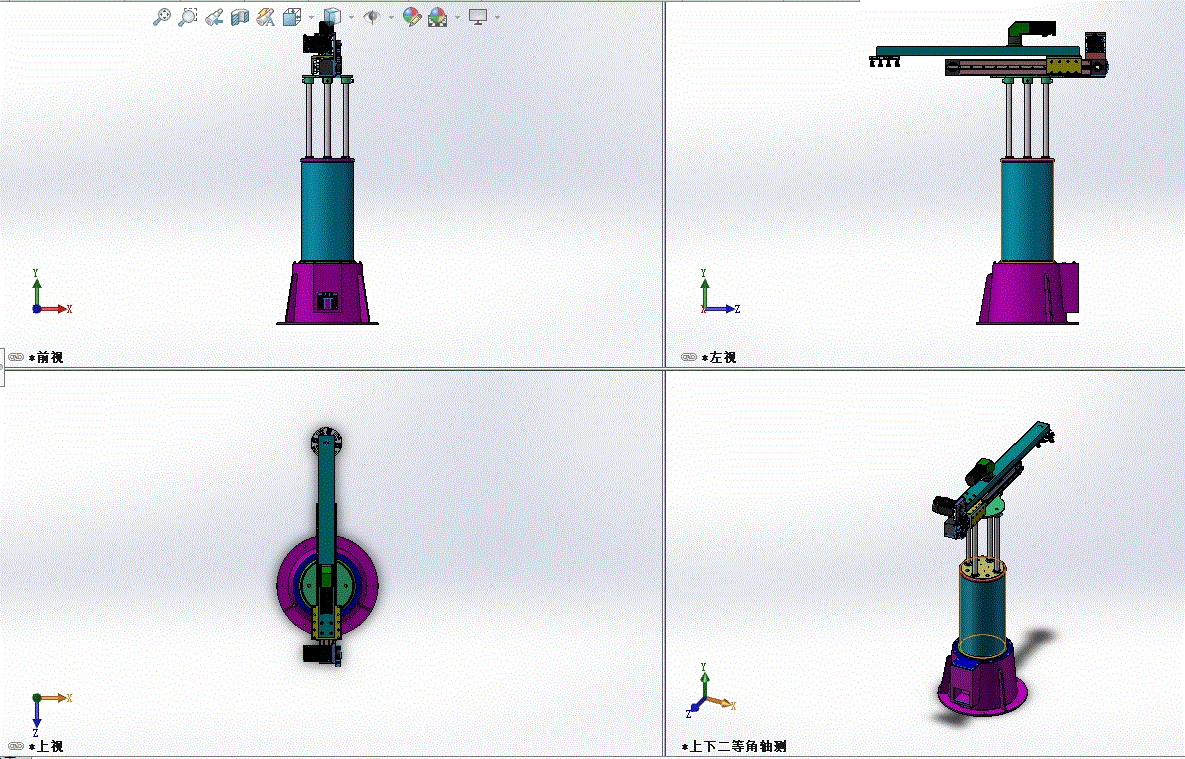Click the *左视 viewport label
The height and width of the screenshot is (759, 1185).
pos(719,358)
